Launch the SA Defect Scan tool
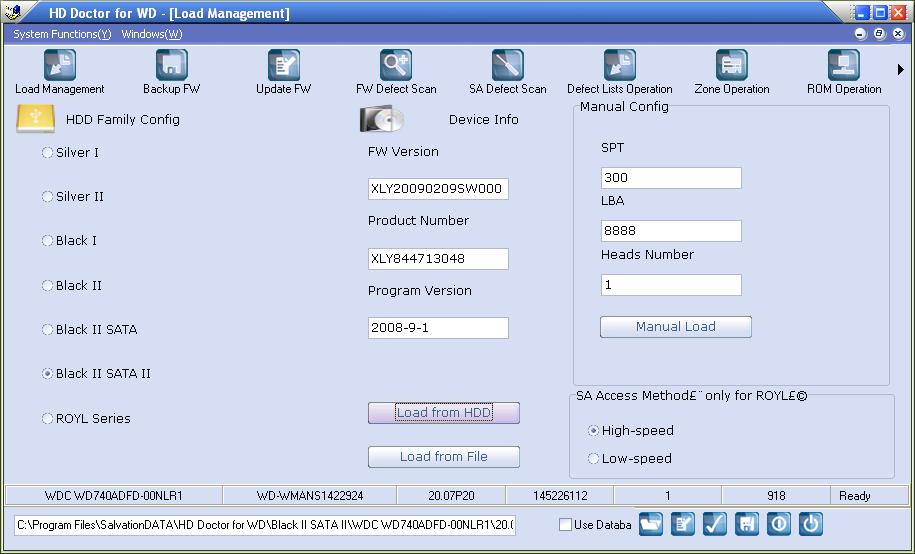Screen dimensions: 915x554 (x=508, y=65)
